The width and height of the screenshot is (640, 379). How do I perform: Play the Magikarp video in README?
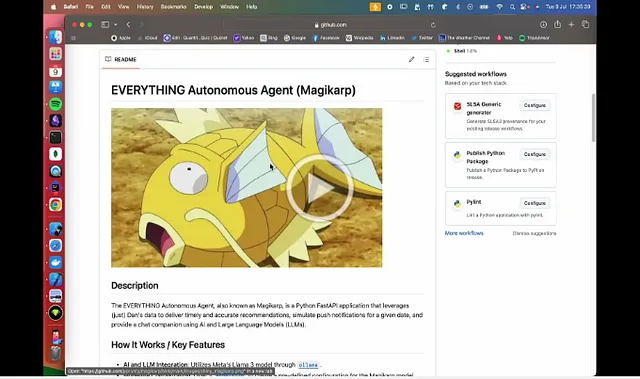(x=320, y=188)
